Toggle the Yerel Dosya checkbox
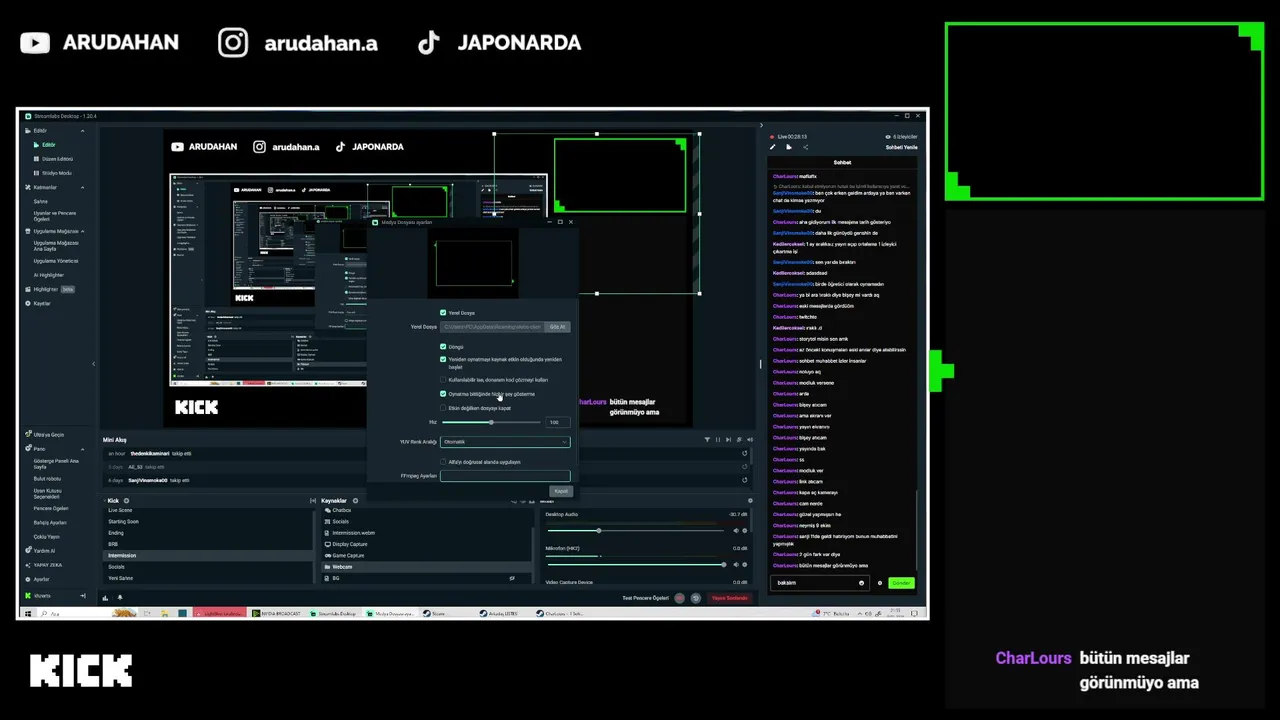 443,313
